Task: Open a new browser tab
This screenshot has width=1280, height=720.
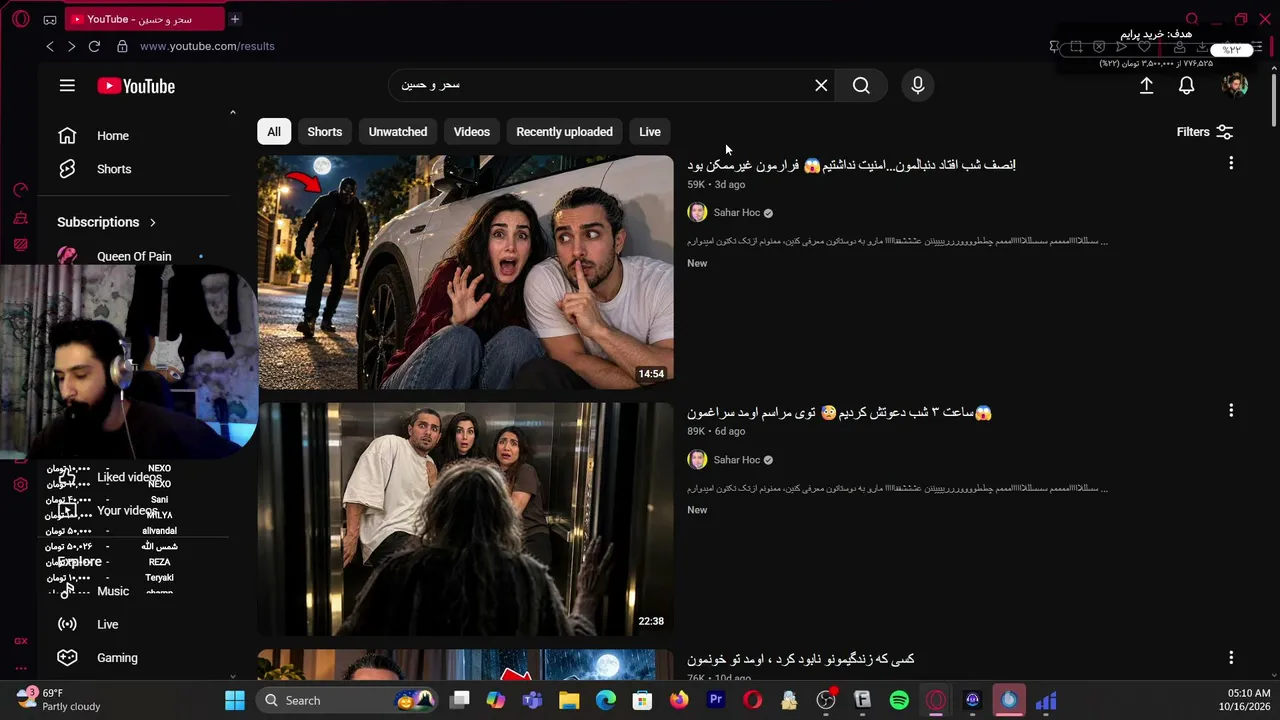Action: 235,19
